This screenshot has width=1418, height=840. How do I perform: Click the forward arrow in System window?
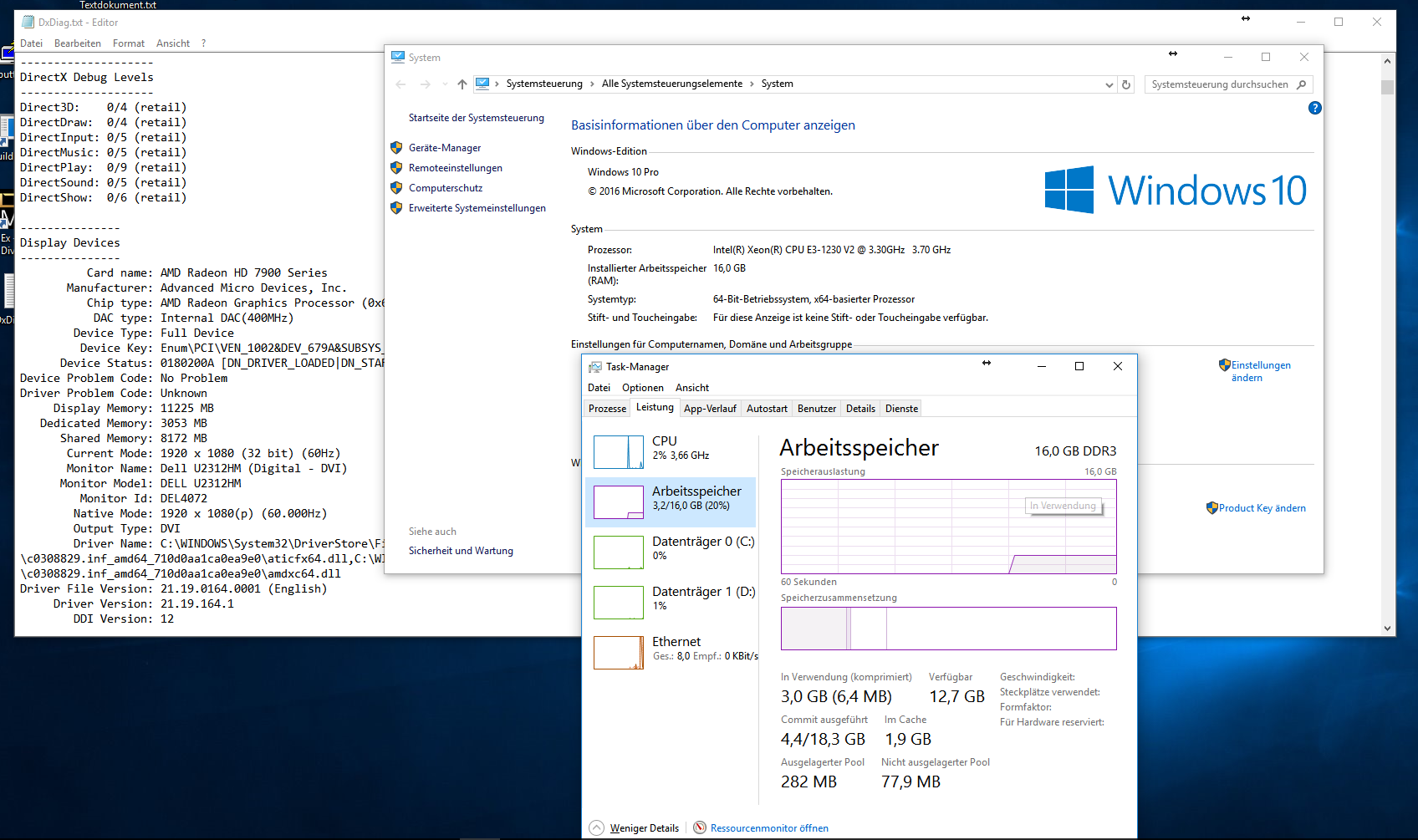pyautogui.click(x=425, y=84)
